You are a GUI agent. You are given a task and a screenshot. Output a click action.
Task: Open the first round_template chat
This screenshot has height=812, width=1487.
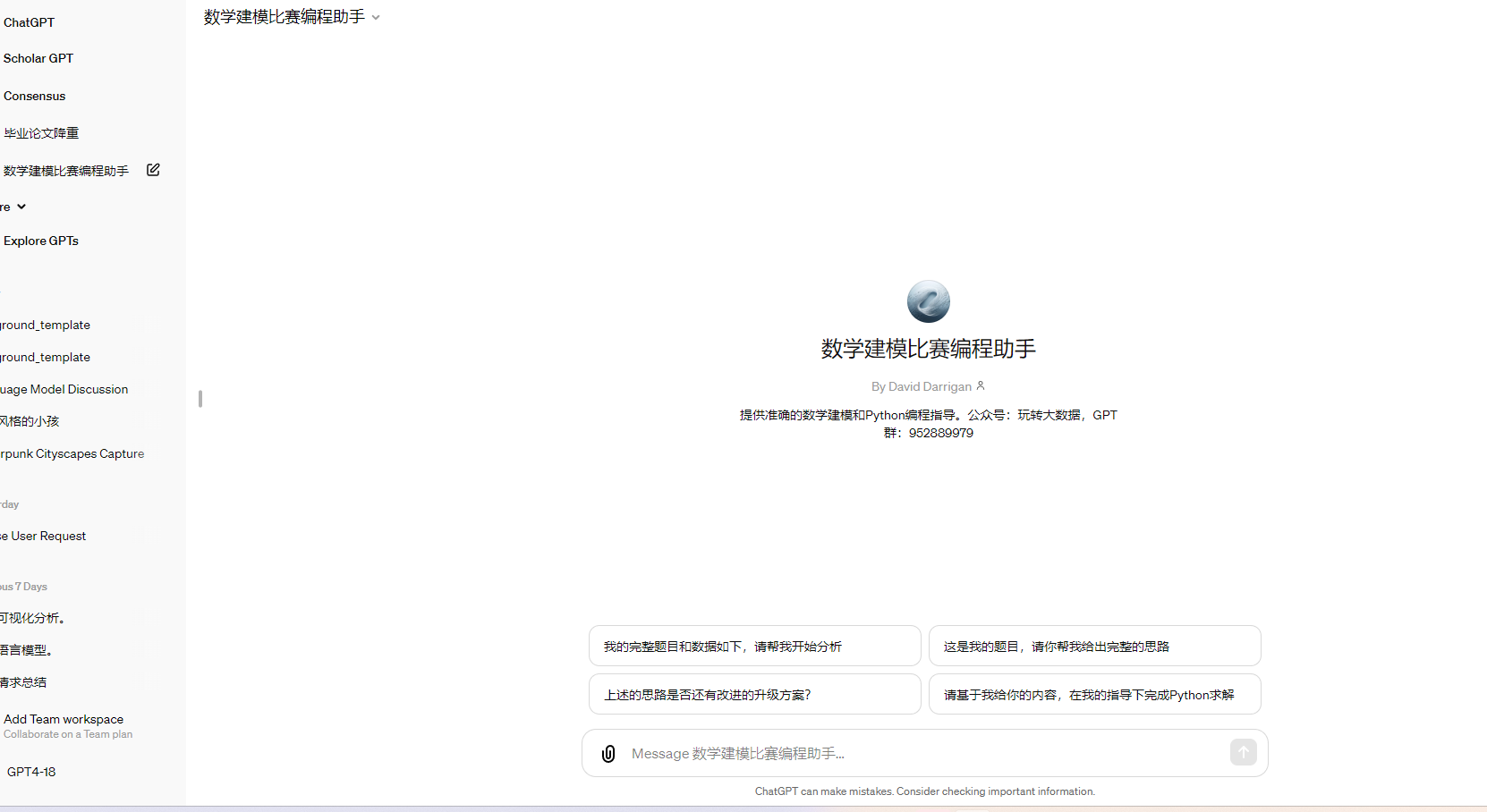(x=45, y=325)
